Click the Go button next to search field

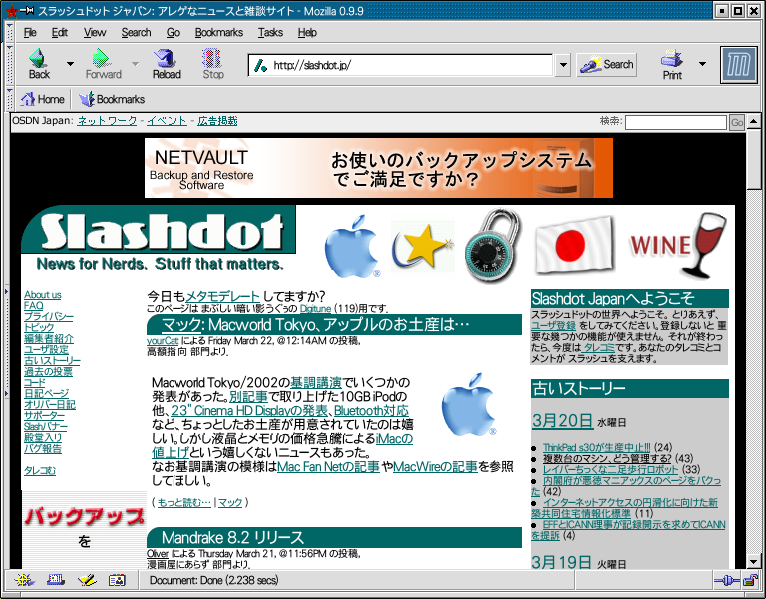point(737,122)
